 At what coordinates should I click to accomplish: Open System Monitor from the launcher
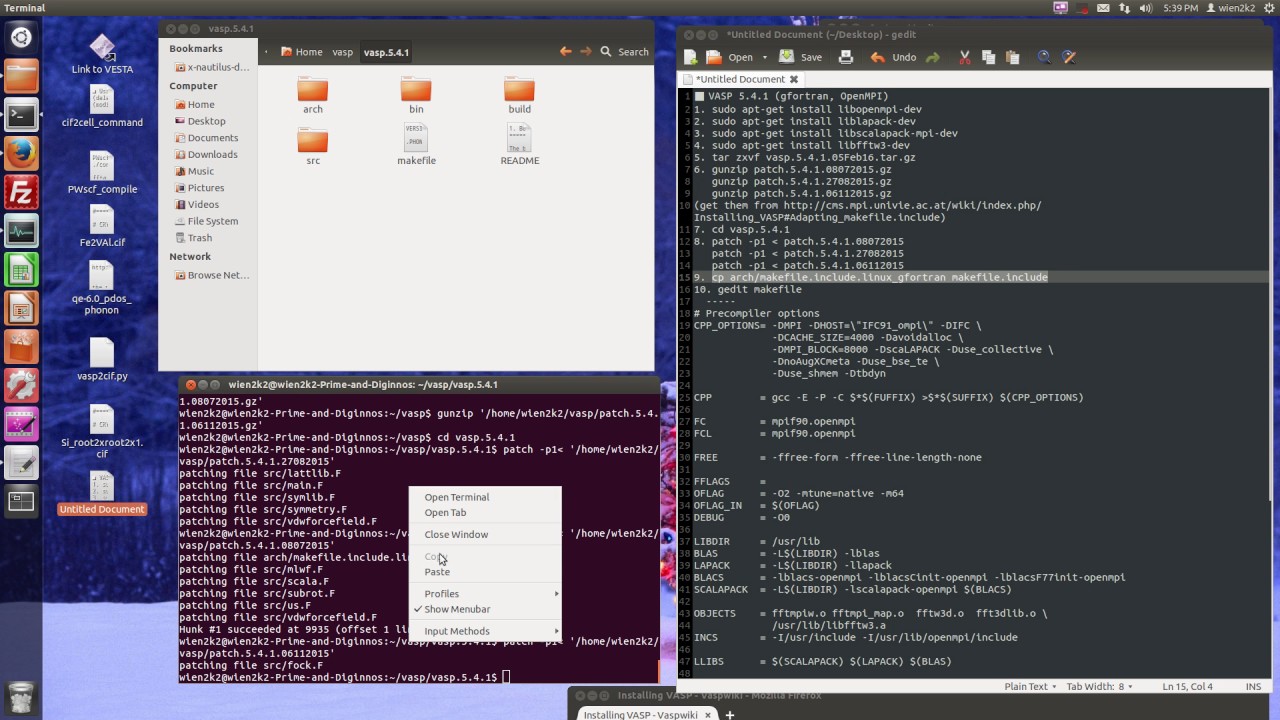click(21, 231)
